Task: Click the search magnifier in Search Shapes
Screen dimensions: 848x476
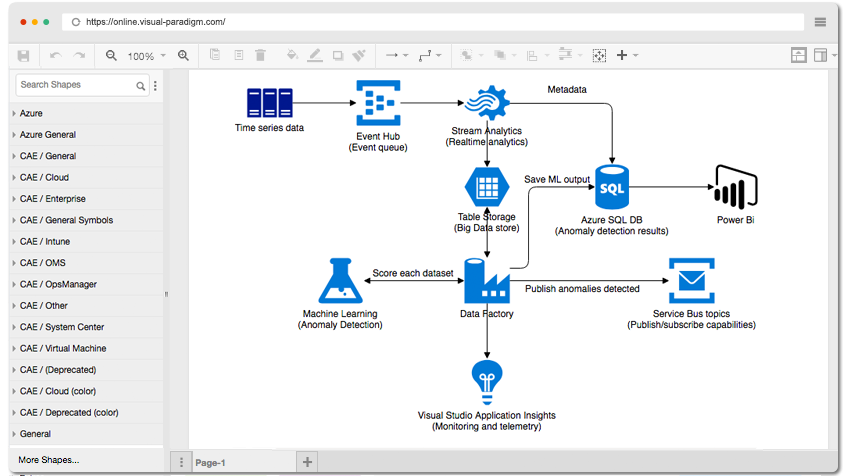Action: (x=141, y=86)
